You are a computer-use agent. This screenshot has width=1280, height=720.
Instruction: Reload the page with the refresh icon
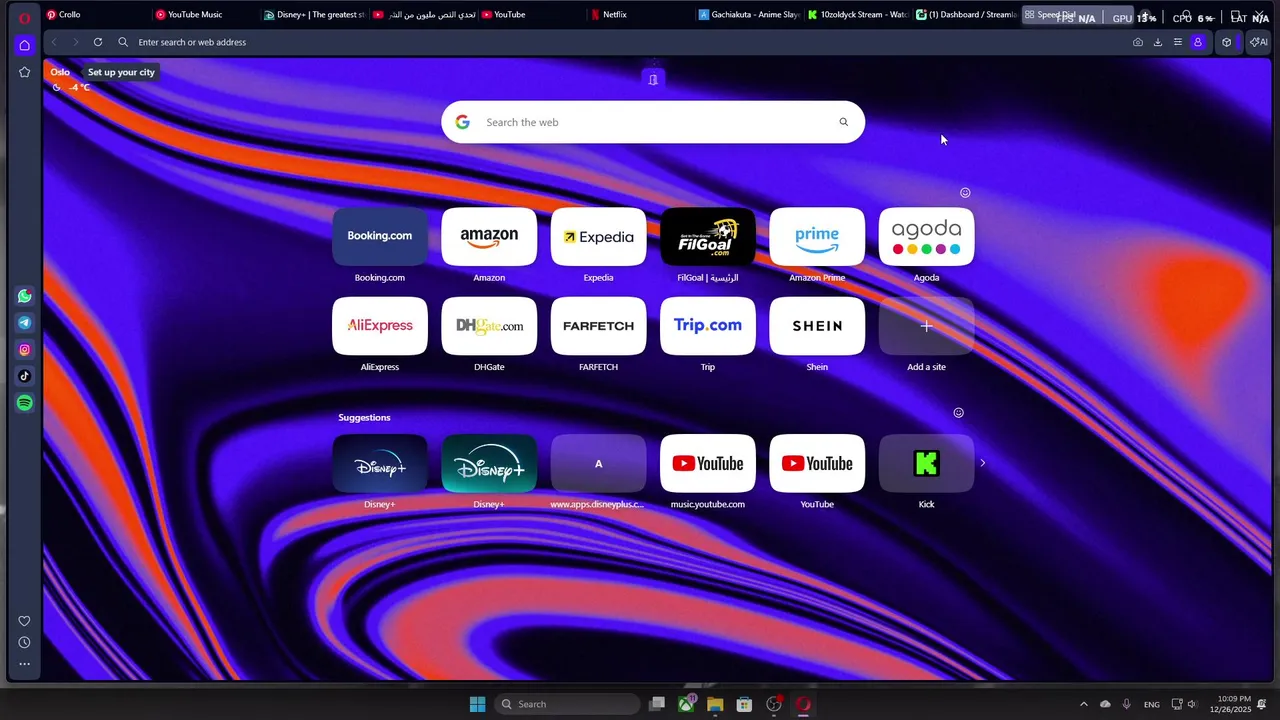[98, 42]
